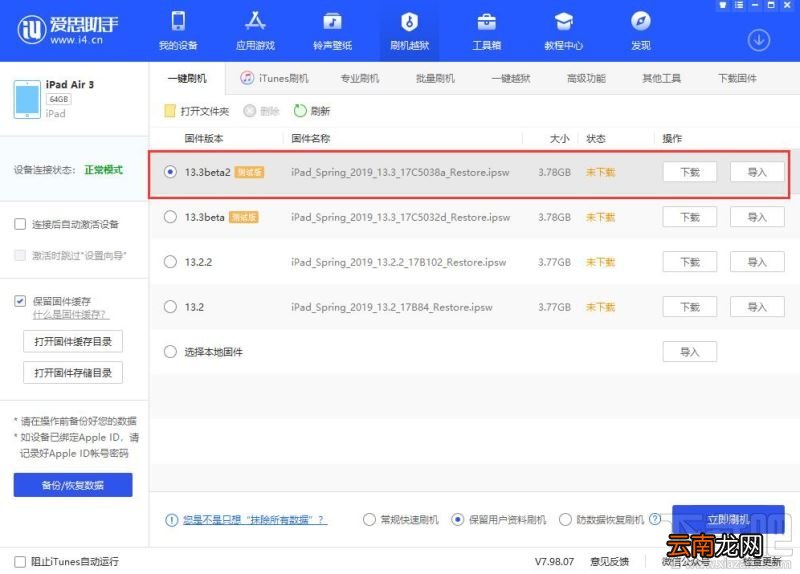Open the 工具箱 toolbox section
Screen dimensions: 800x574
(486, 31)
